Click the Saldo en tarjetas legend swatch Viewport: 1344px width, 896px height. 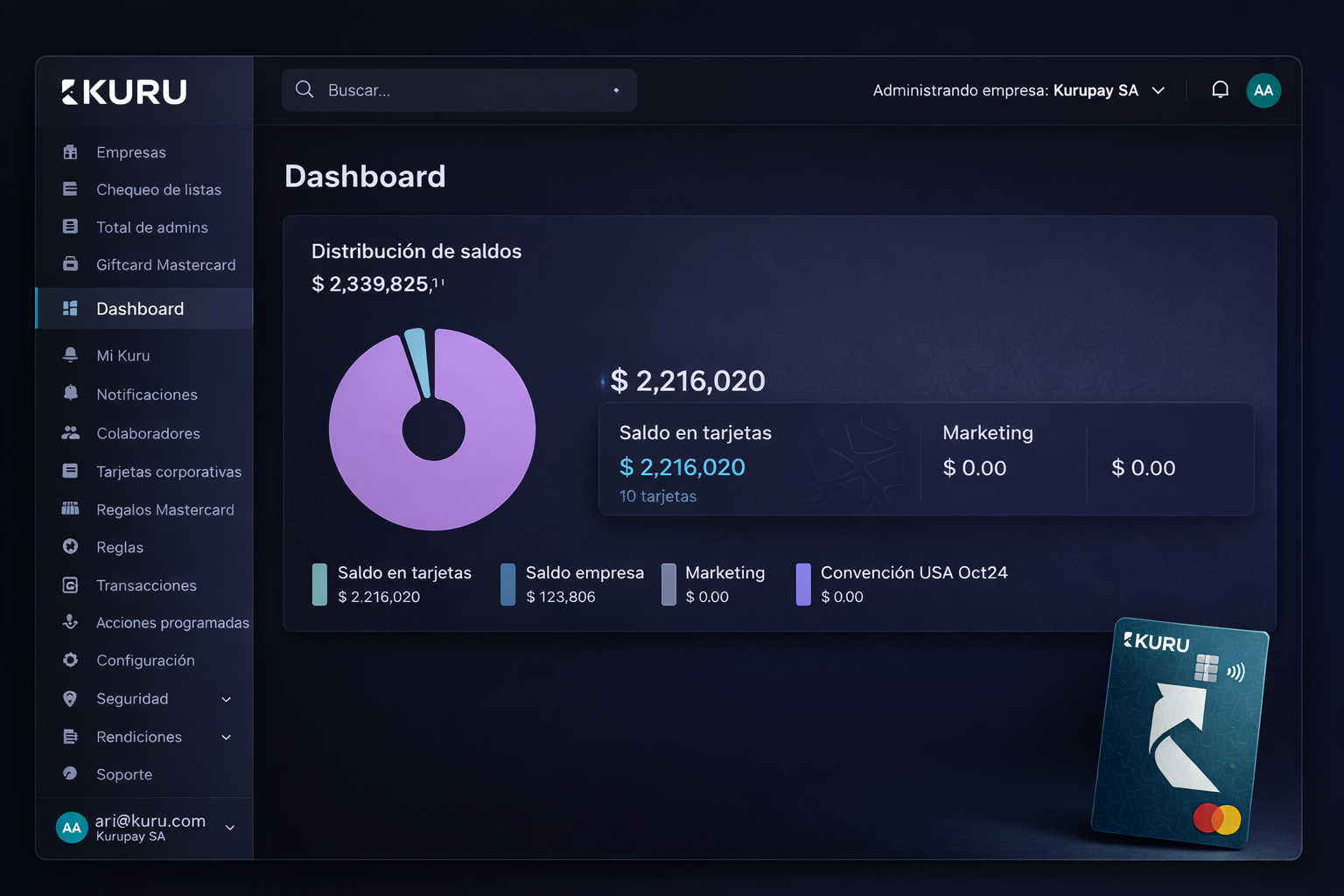[x=319, y=584]
